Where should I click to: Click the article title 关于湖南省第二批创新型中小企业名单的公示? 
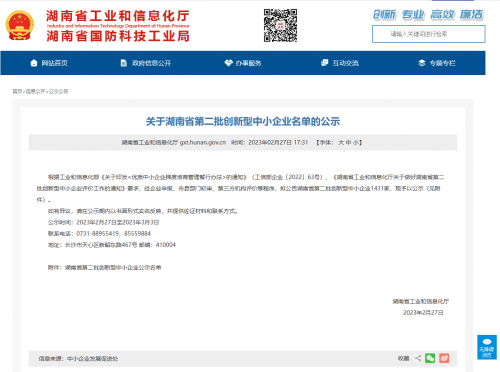pos(243,121)
